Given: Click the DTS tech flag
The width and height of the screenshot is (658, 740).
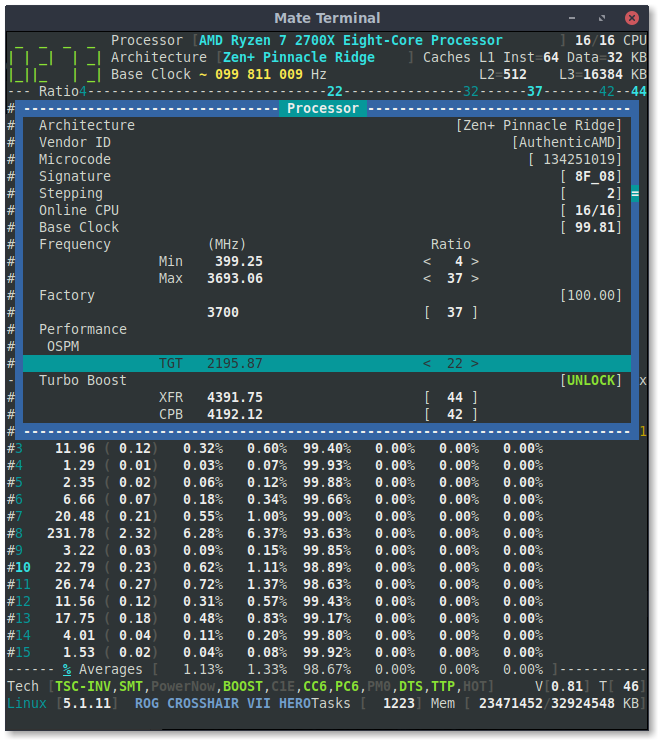Looking at the screenshot, I should pyautogui.click(x=411, y=686).
